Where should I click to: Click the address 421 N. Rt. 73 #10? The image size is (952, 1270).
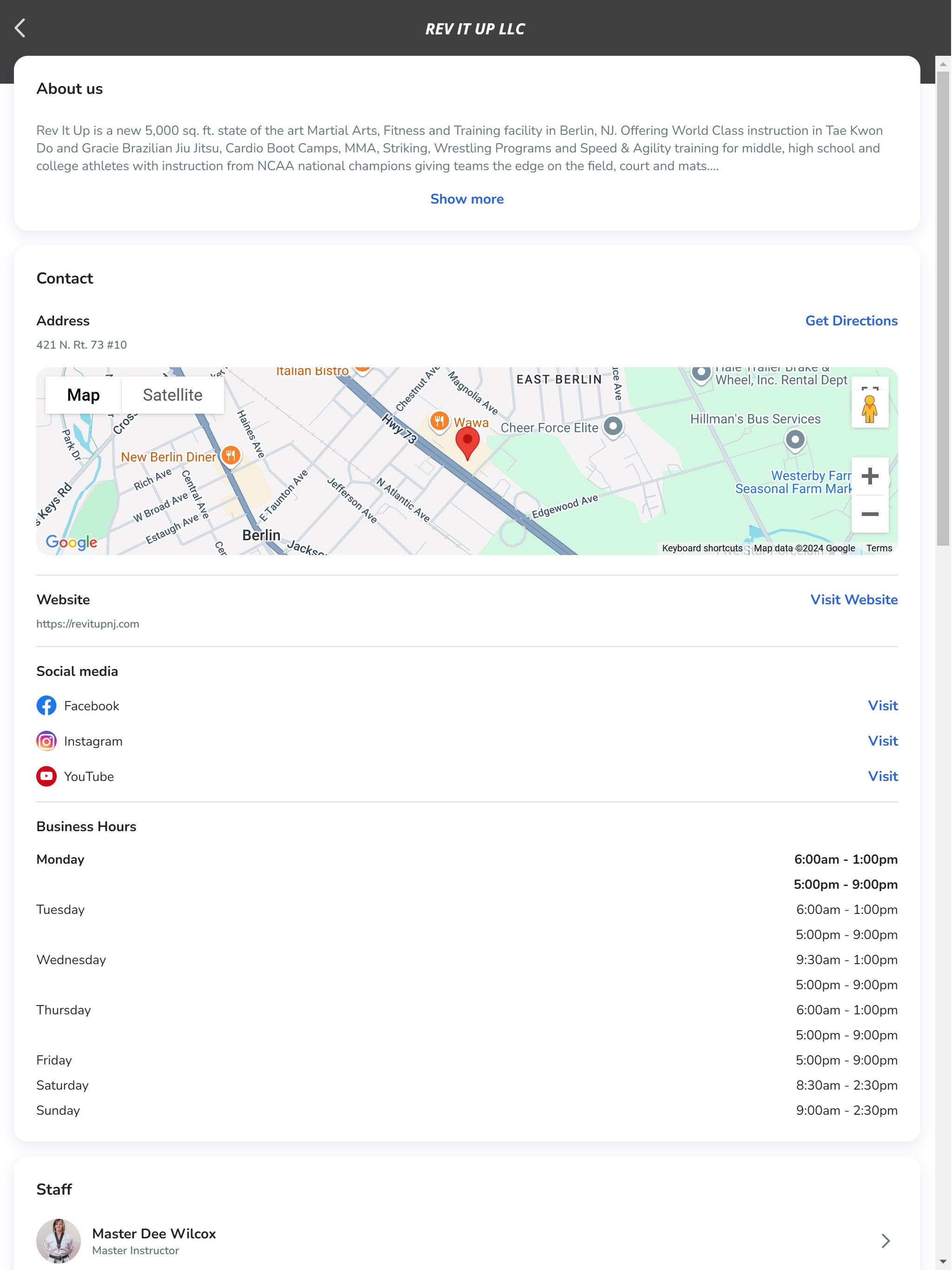[81, 345]
